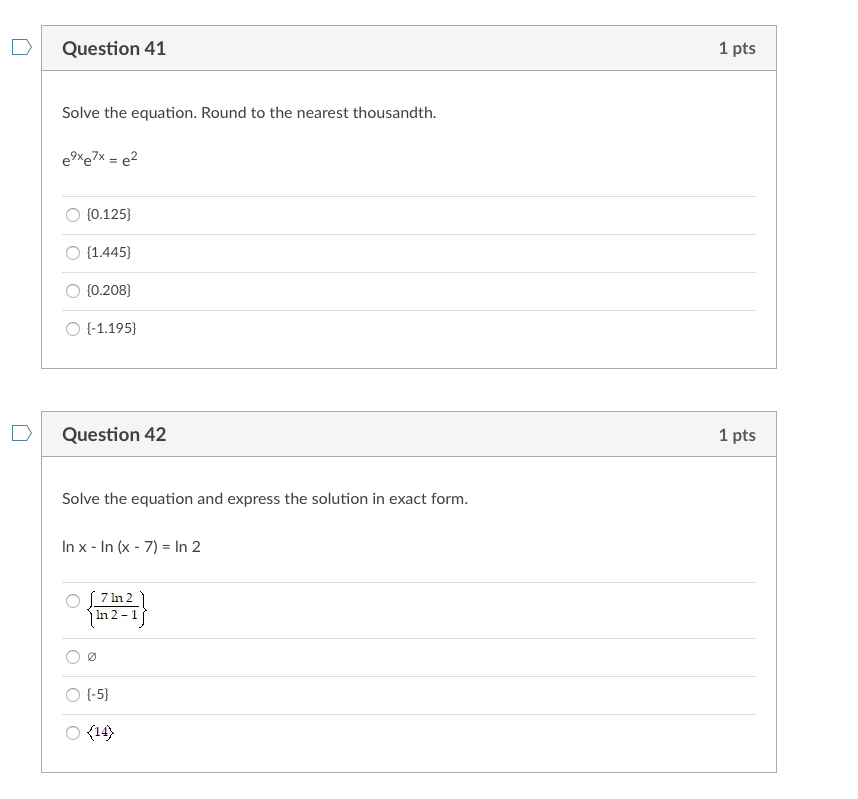Viewport: 858px width, 799px height.
Task: Select answer {1.445} for Question 41
Action: point(72,252)
